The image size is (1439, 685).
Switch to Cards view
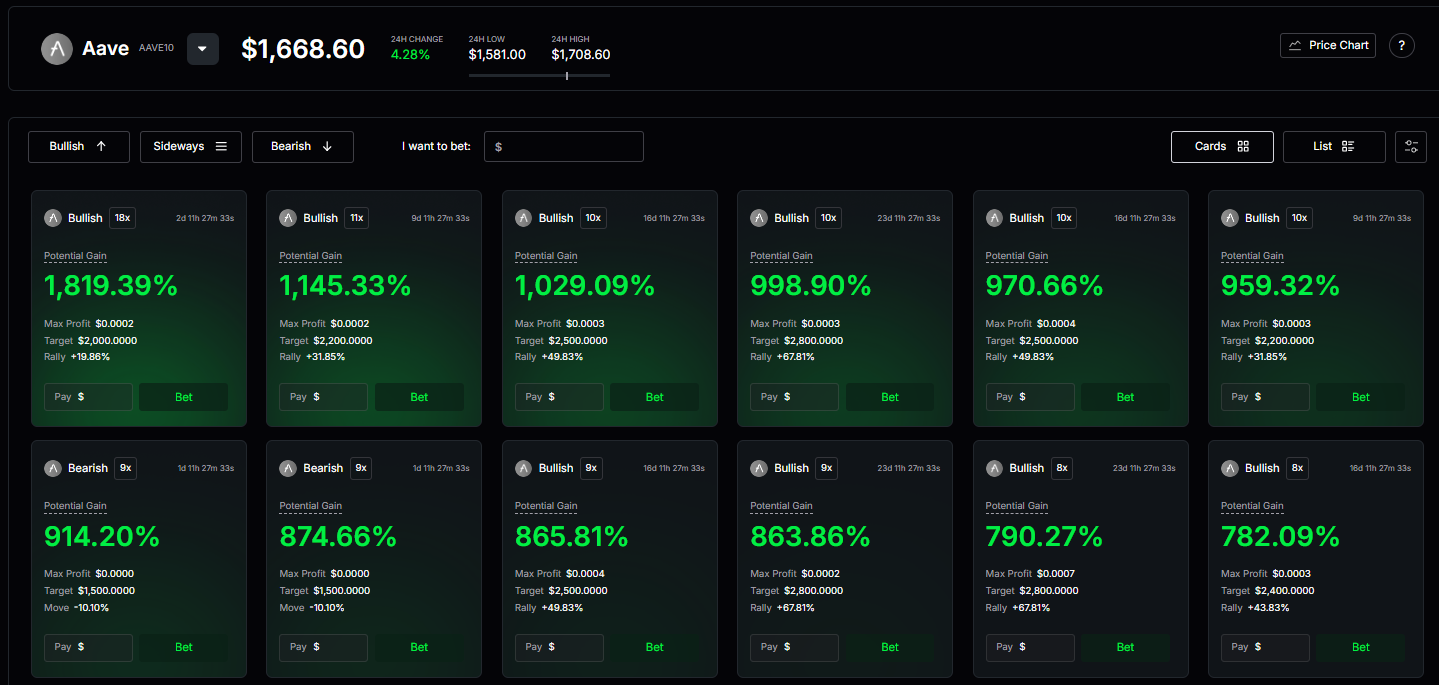click(1222, 146)
